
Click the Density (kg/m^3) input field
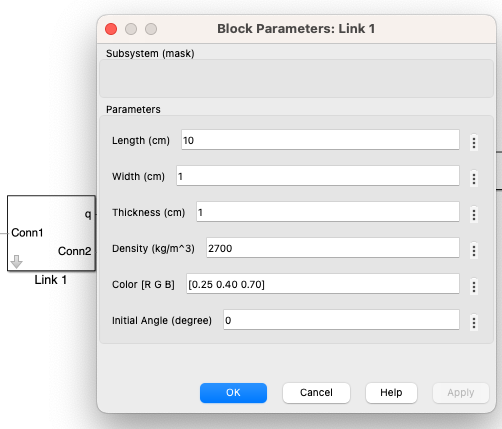point(333,248)
